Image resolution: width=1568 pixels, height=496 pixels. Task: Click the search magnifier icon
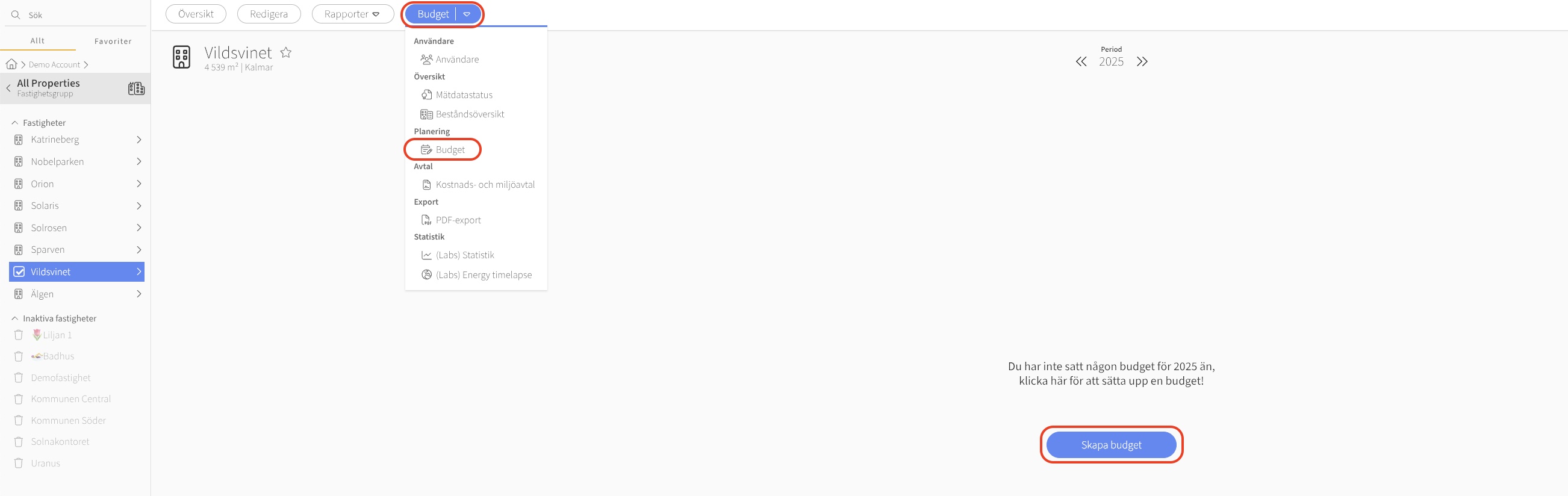(x=16, y=14)
